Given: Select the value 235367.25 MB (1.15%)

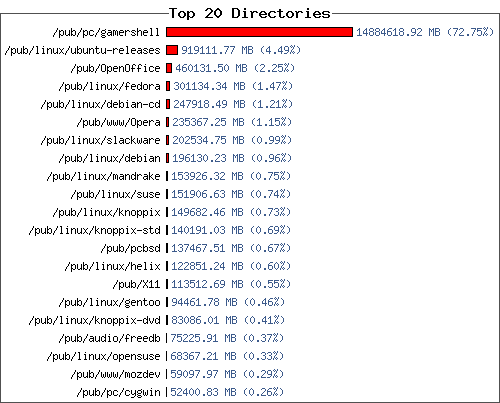Looking at the screenshot, I should 232,122.
